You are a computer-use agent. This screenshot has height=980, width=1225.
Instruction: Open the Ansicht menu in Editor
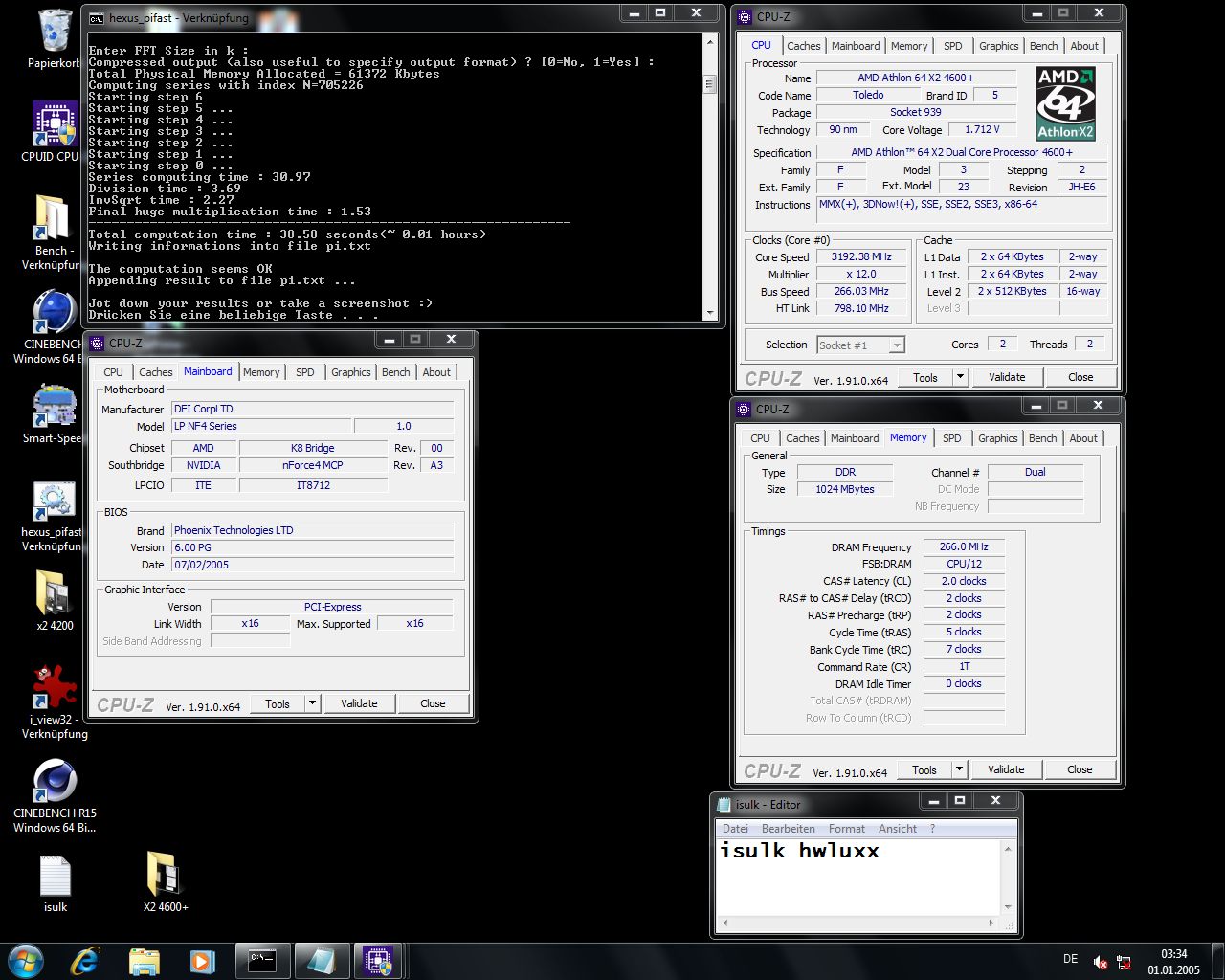(x=898, y=829)
